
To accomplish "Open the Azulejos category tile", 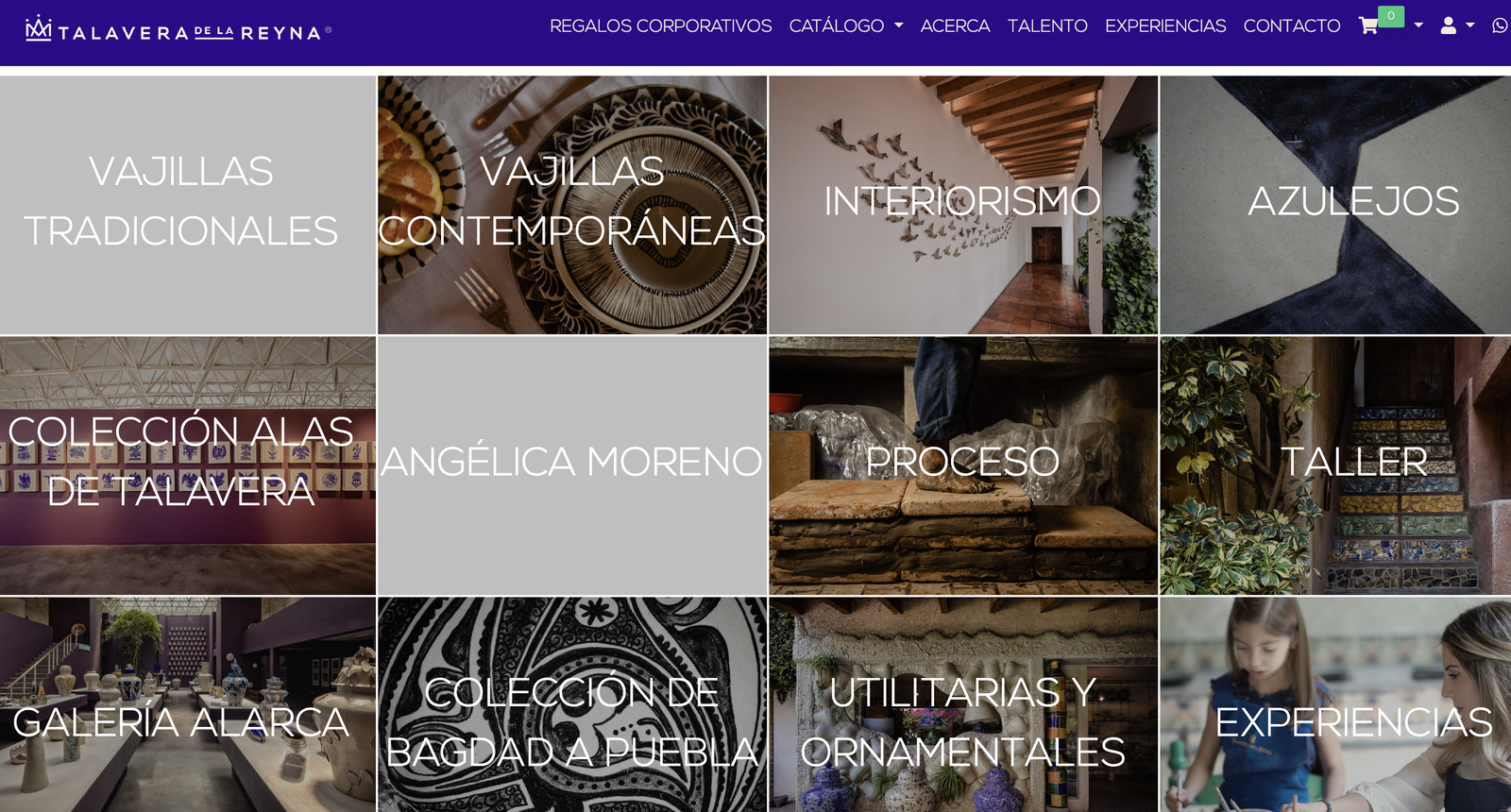I will click(1335, 205).
